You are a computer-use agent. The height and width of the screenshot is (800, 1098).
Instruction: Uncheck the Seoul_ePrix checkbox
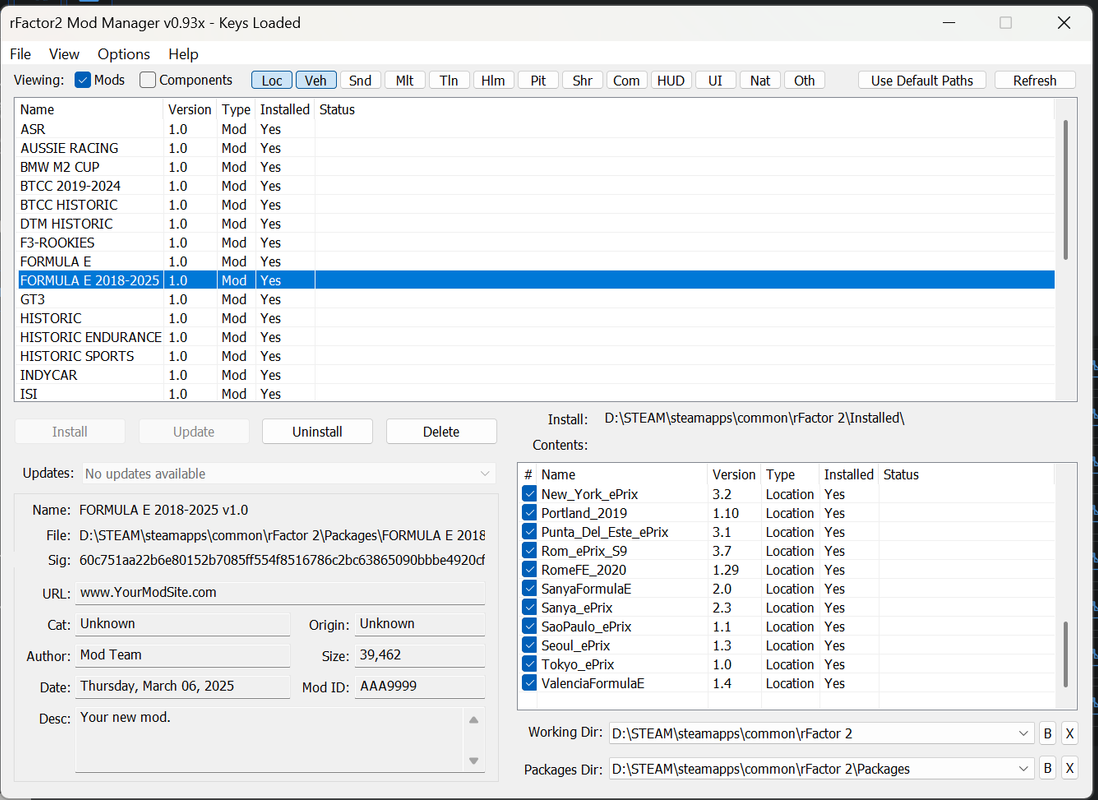tap(529, 645)
